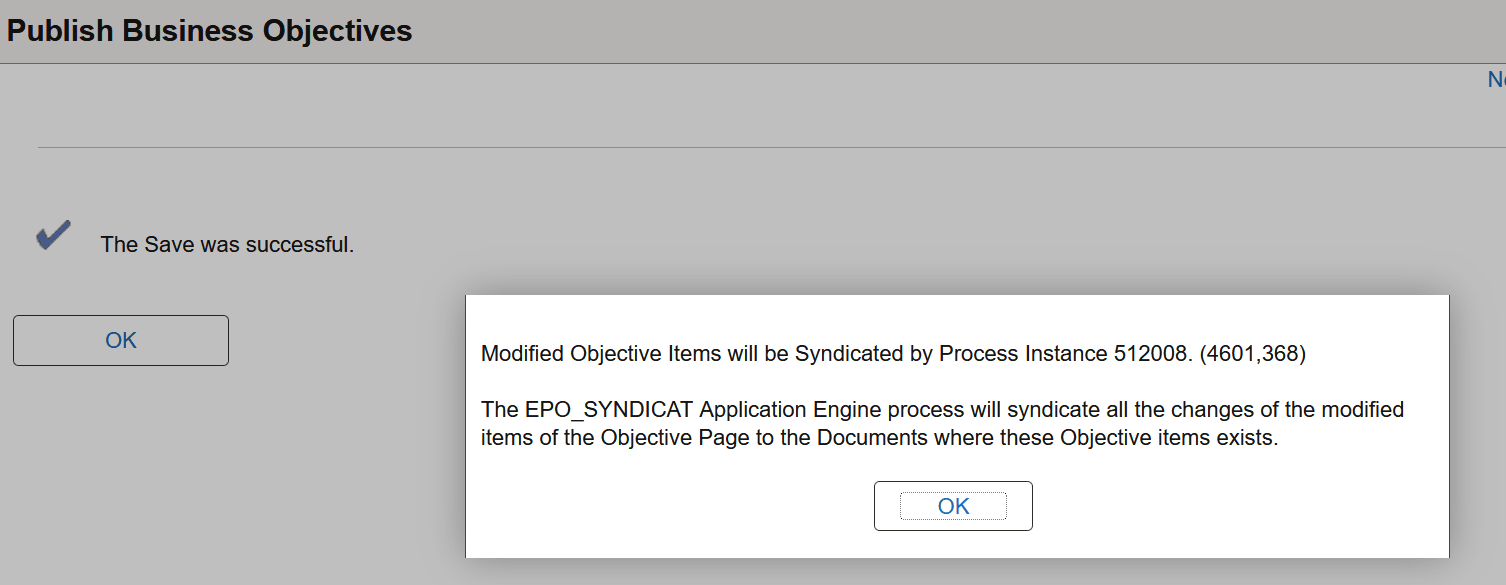Click OK on the Publish Business Objectives page
The image size is (1506, 585).
(x=120, y=340)
